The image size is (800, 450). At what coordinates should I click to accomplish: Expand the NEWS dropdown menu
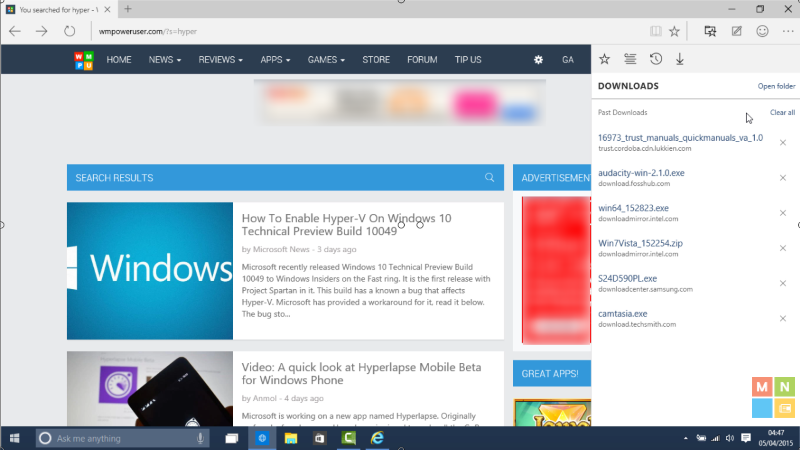pos(165,60)
